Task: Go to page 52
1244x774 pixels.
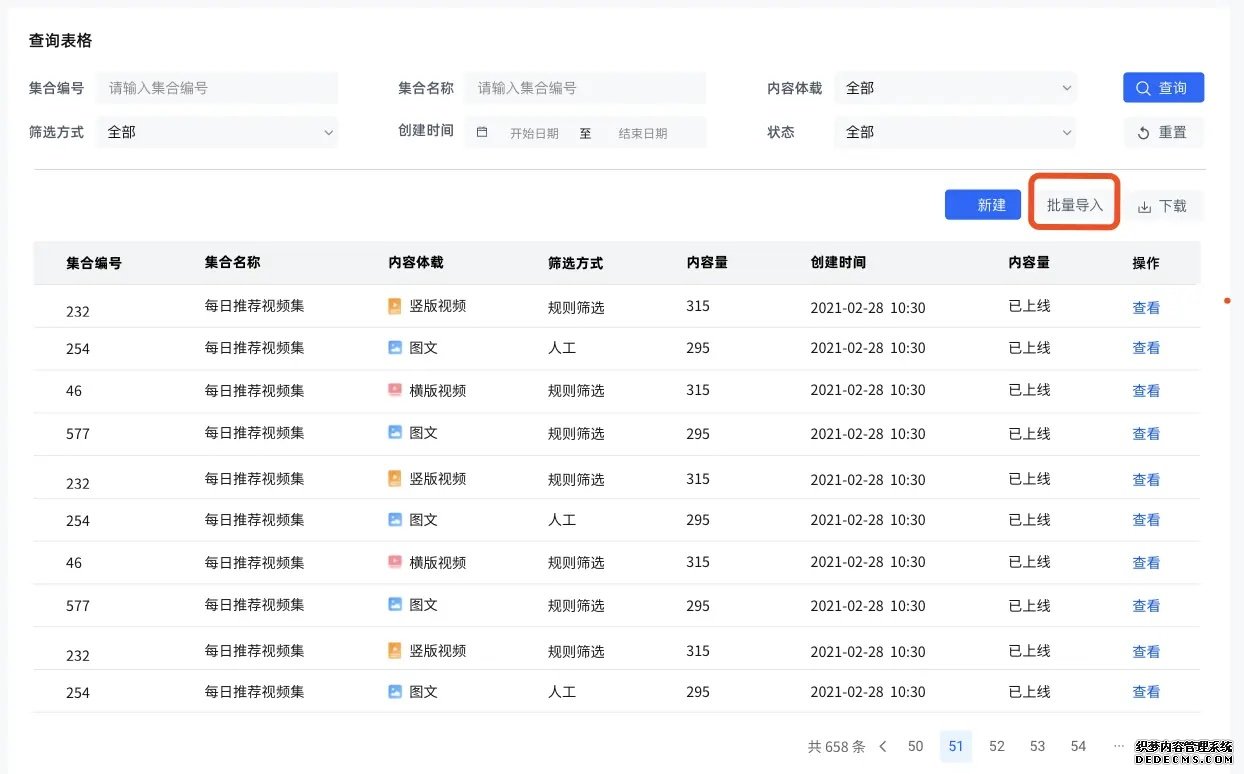Action: point(997,746)
